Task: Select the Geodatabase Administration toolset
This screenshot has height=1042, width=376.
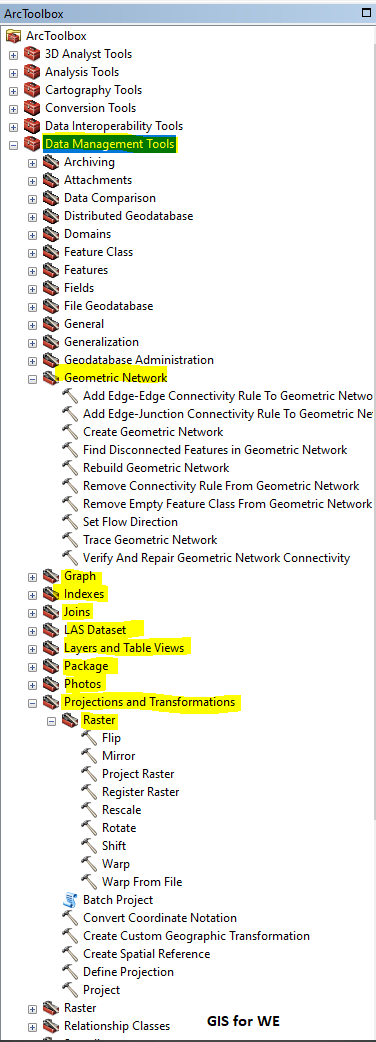Action: tap(139, 360)
